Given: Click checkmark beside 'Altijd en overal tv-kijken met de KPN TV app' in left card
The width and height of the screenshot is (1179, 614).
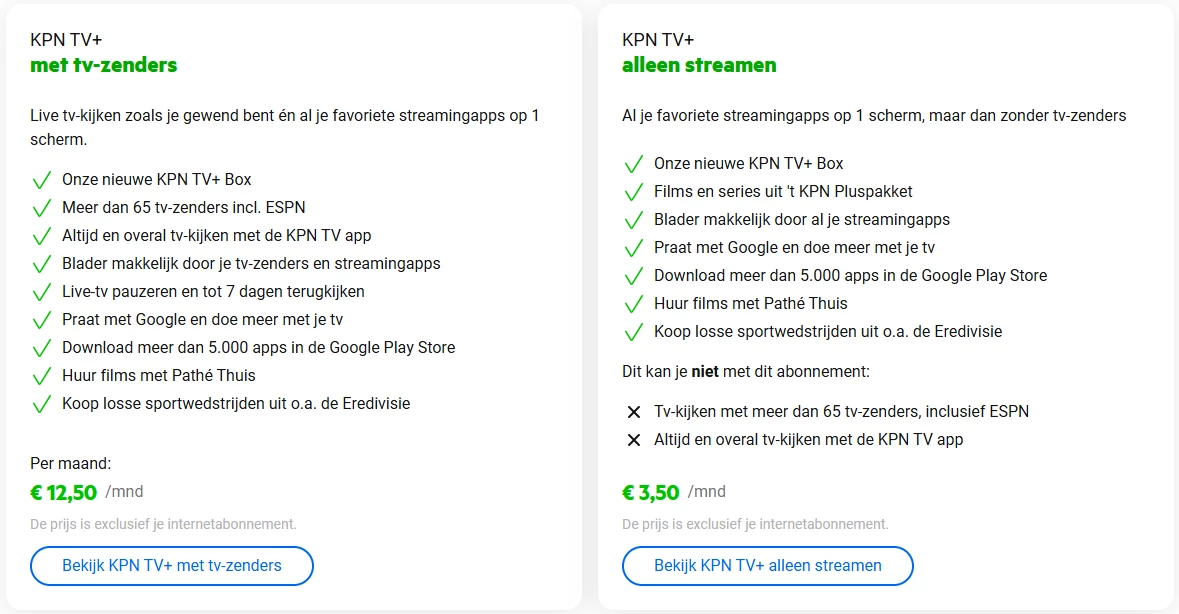Looking at the screenshot, I should [41, 237].
